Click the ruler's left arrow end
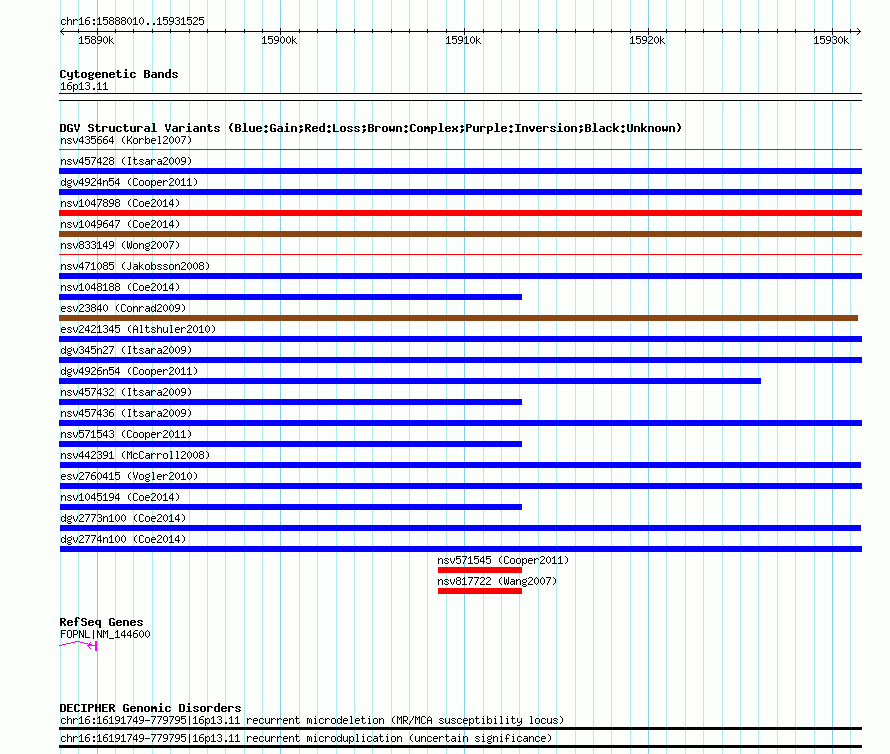Viewport: 890px width, 754px height. pos(62,32)
